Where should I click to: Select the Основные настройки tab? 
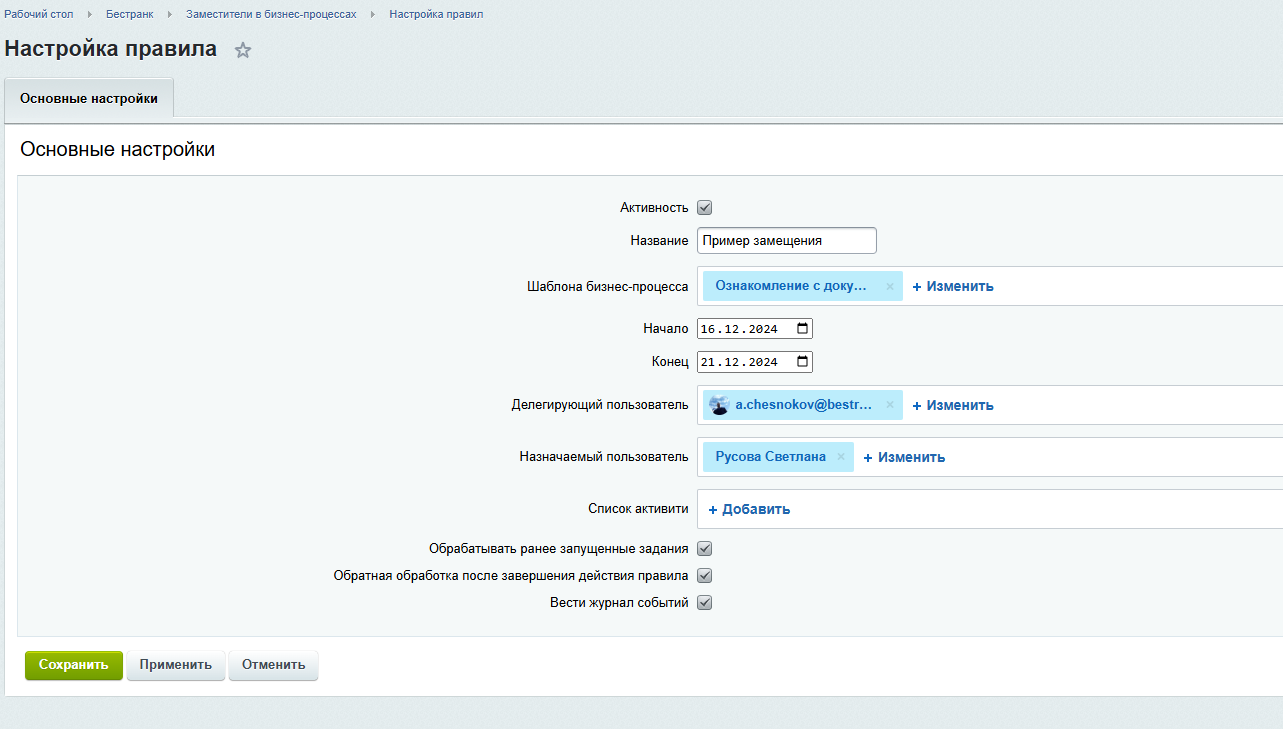pyautogui.click(x=89, y=99)
